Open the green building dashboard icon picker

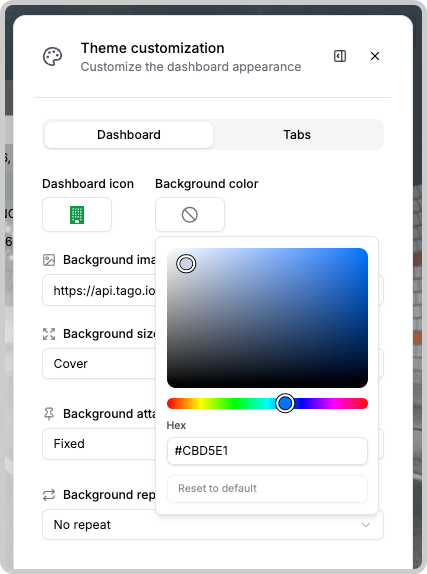coord(77,215)
